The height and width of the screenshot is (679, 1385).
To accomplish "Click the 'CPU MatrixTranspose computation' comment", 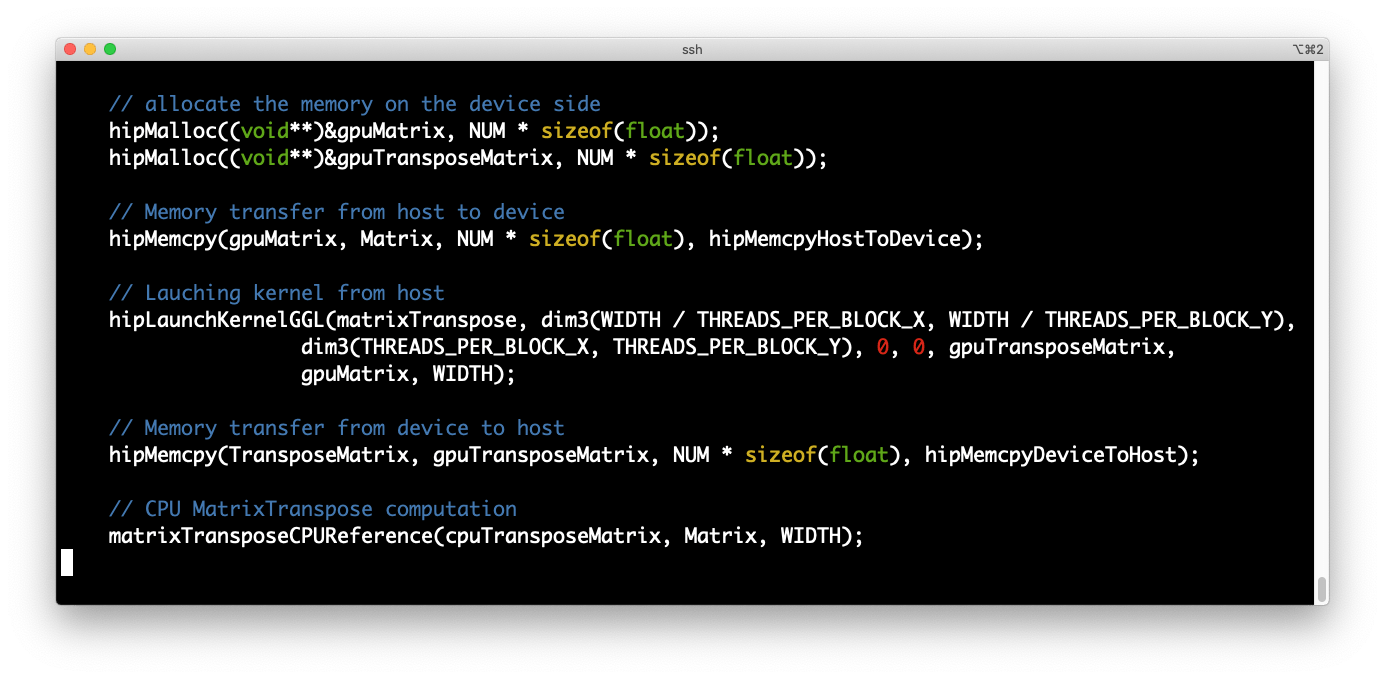I will [x=312, y=509].
